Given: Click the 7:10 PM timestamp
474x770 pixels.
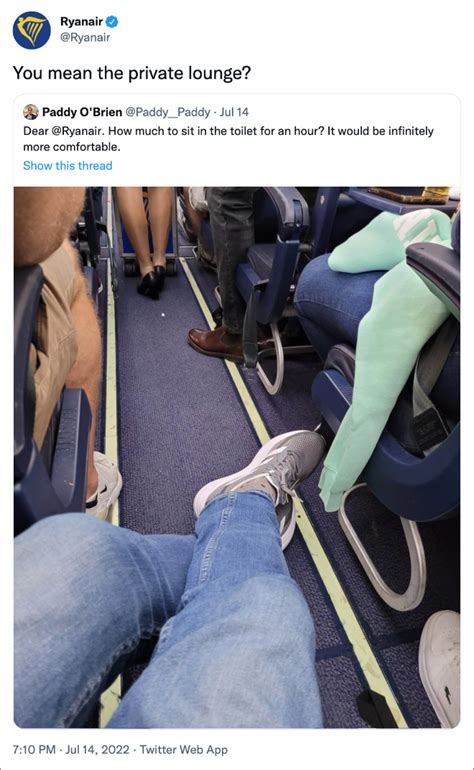Looking at the screenshot, I should click(x=34, y=750).
